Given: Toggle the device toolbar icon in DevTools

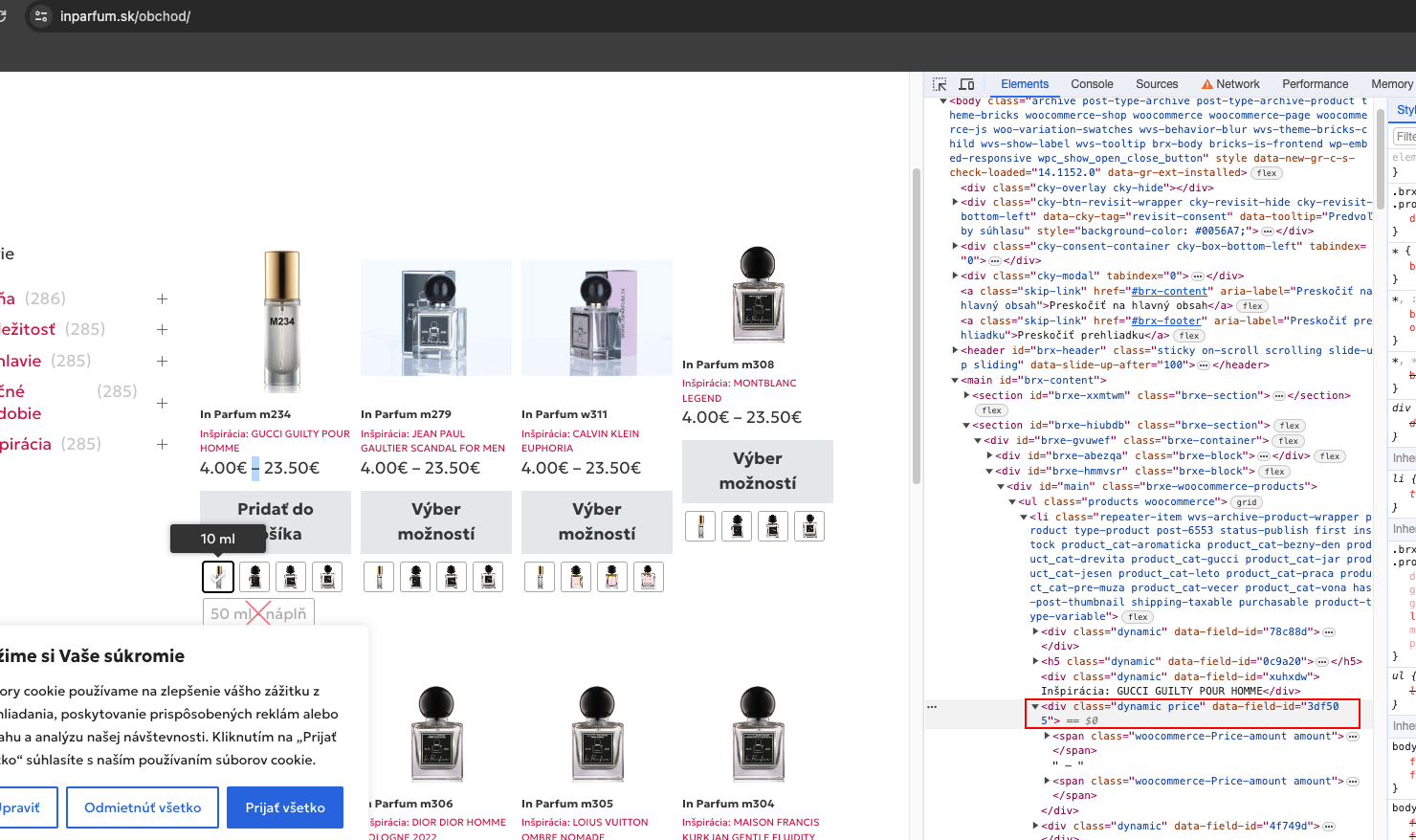Looking at the screenshot, I should tap(966, 84).
